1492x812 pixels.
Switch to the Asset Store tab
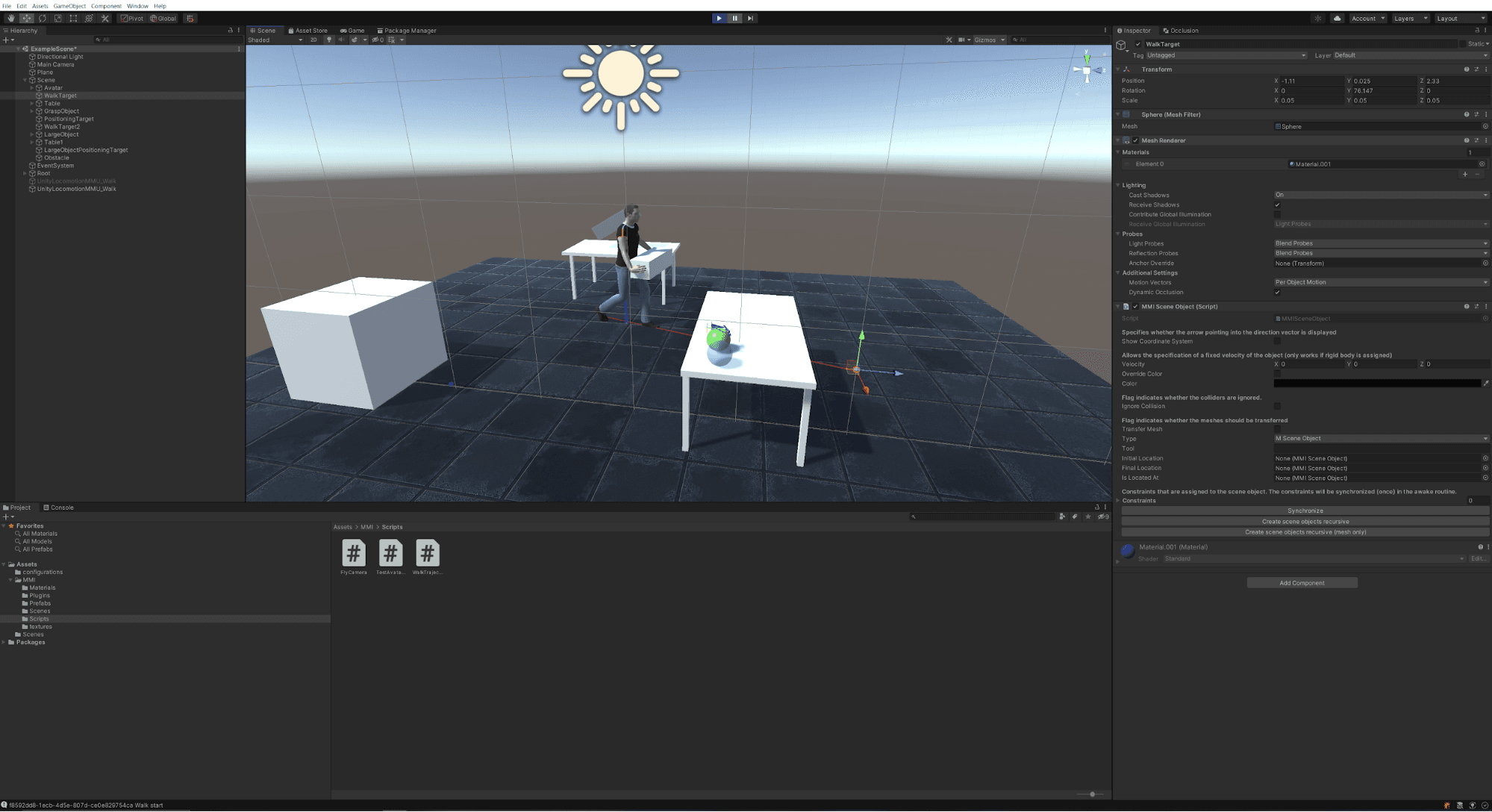click(x=308, y=31)
